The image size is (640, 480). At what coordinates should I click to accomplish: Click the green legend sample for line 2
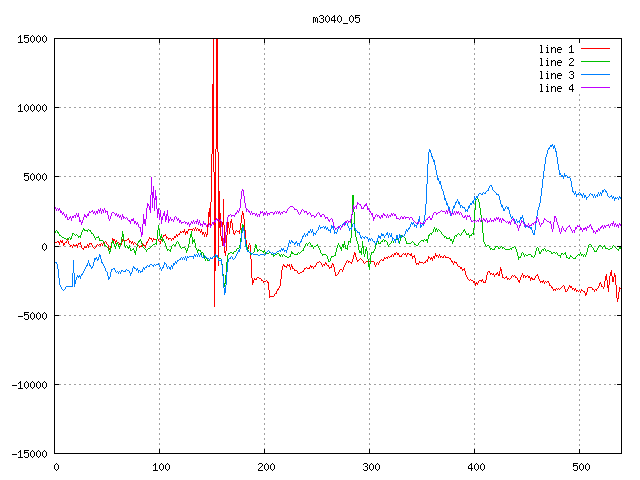point(596,62)
